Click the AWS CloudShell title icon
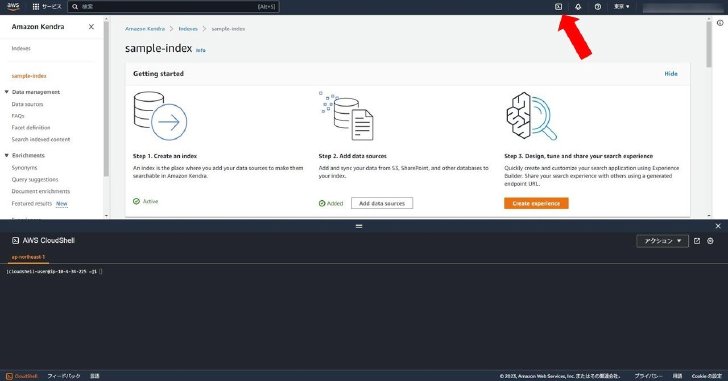 (x=15, y=240)
